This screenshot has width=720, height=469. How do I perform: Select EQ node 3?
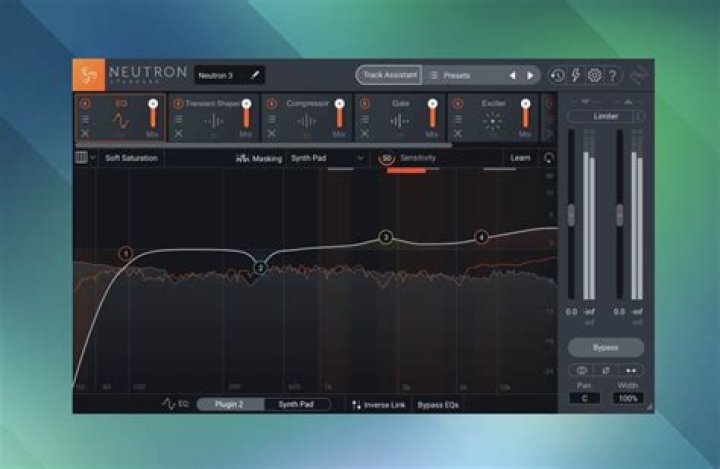click(386, 237)
